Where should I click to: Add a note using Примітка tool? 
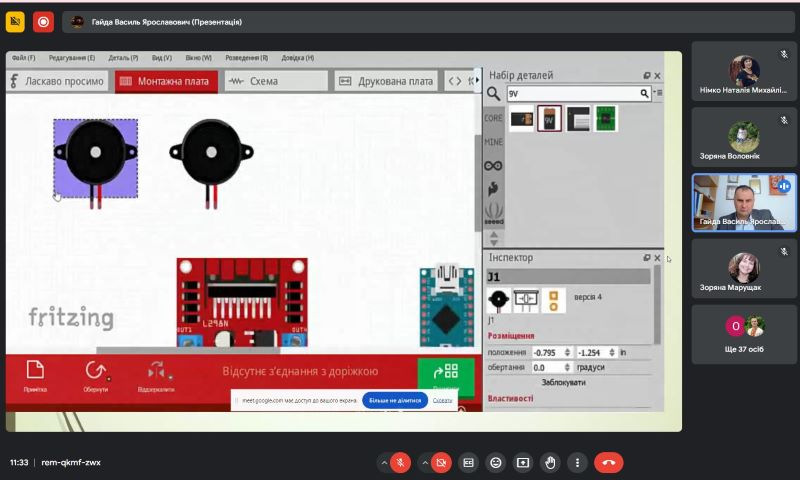click(x=35, y=376)
